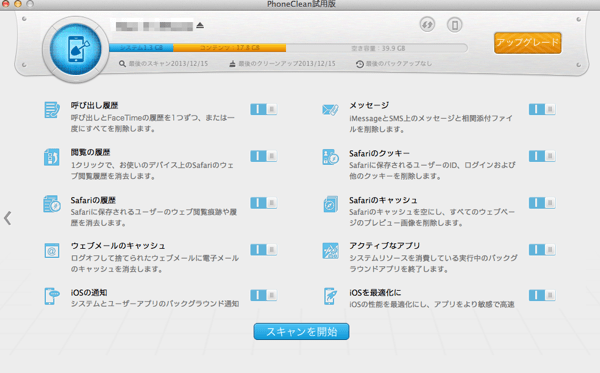Click the Safariの履歴 icon

pos(52,204)
